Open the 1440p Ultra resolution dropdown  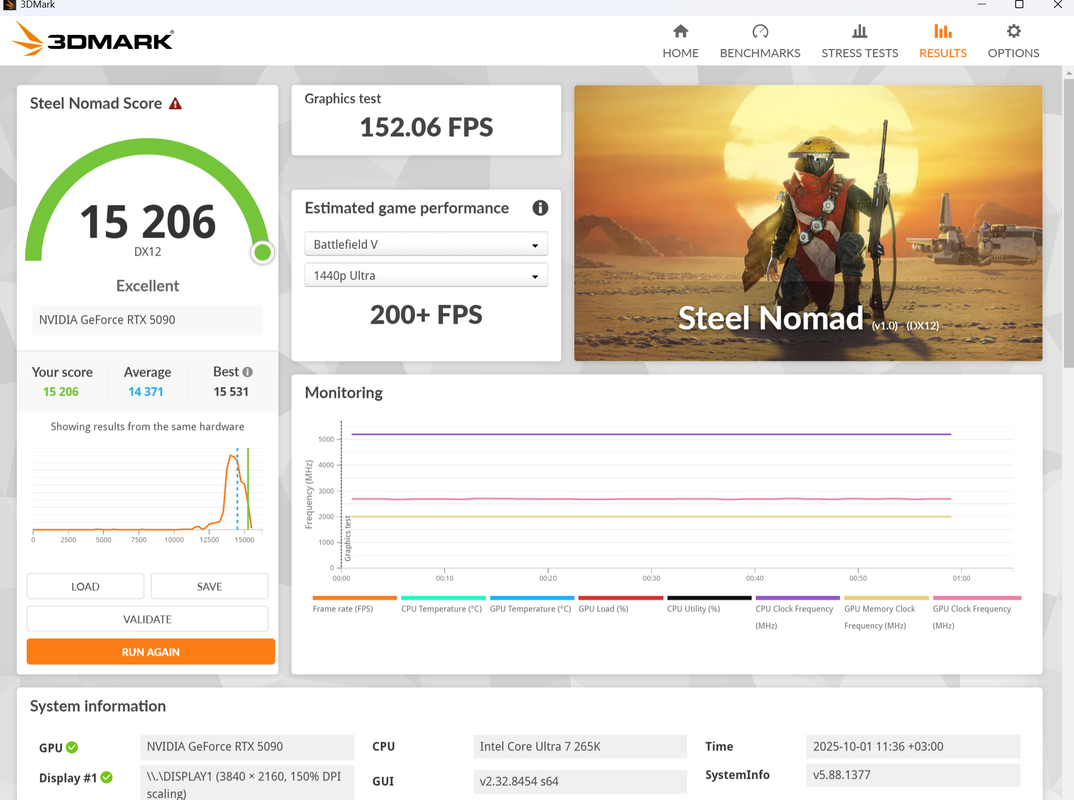click(426, 275)
